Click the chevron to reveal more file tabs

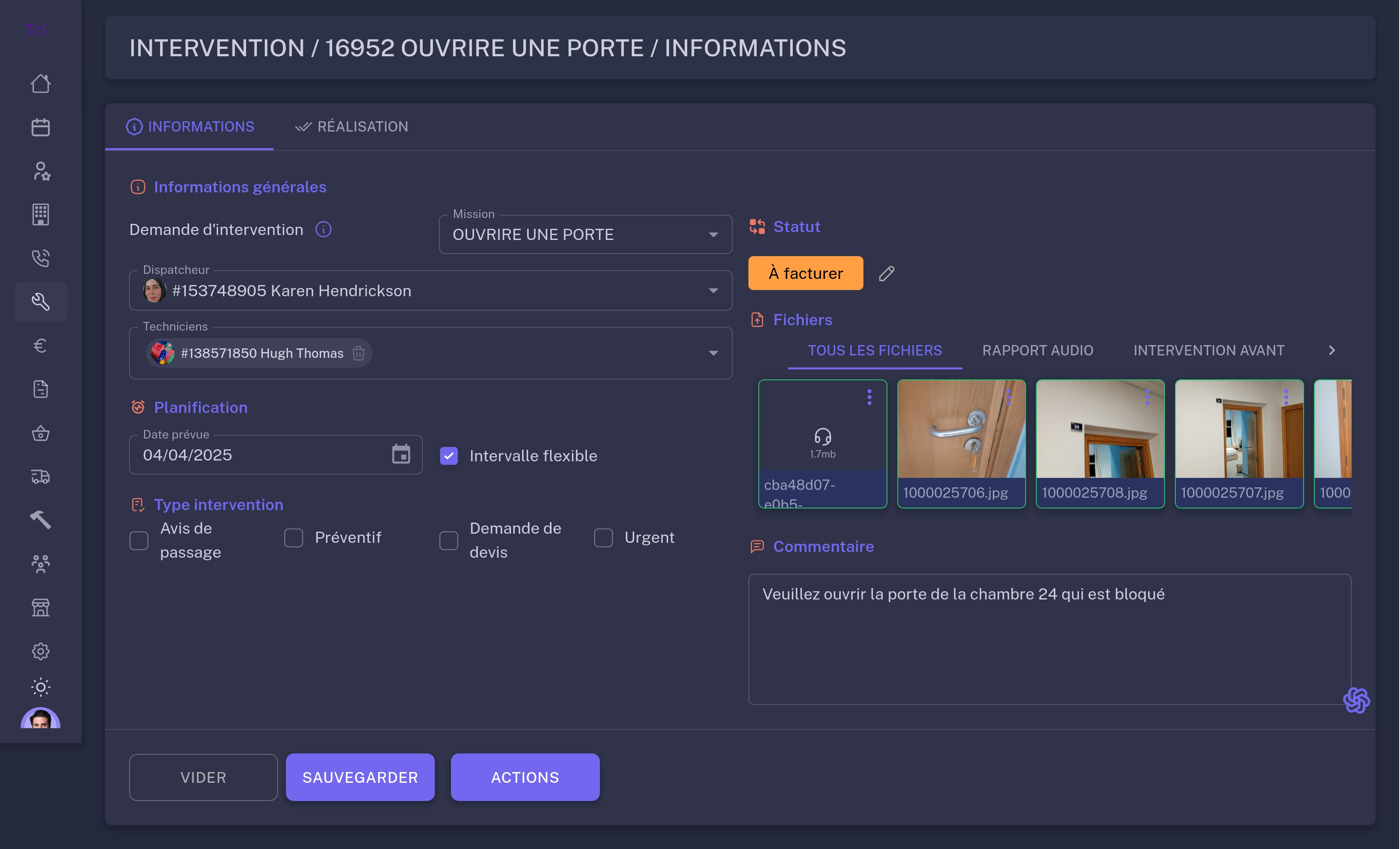[x=1331, y=350]
